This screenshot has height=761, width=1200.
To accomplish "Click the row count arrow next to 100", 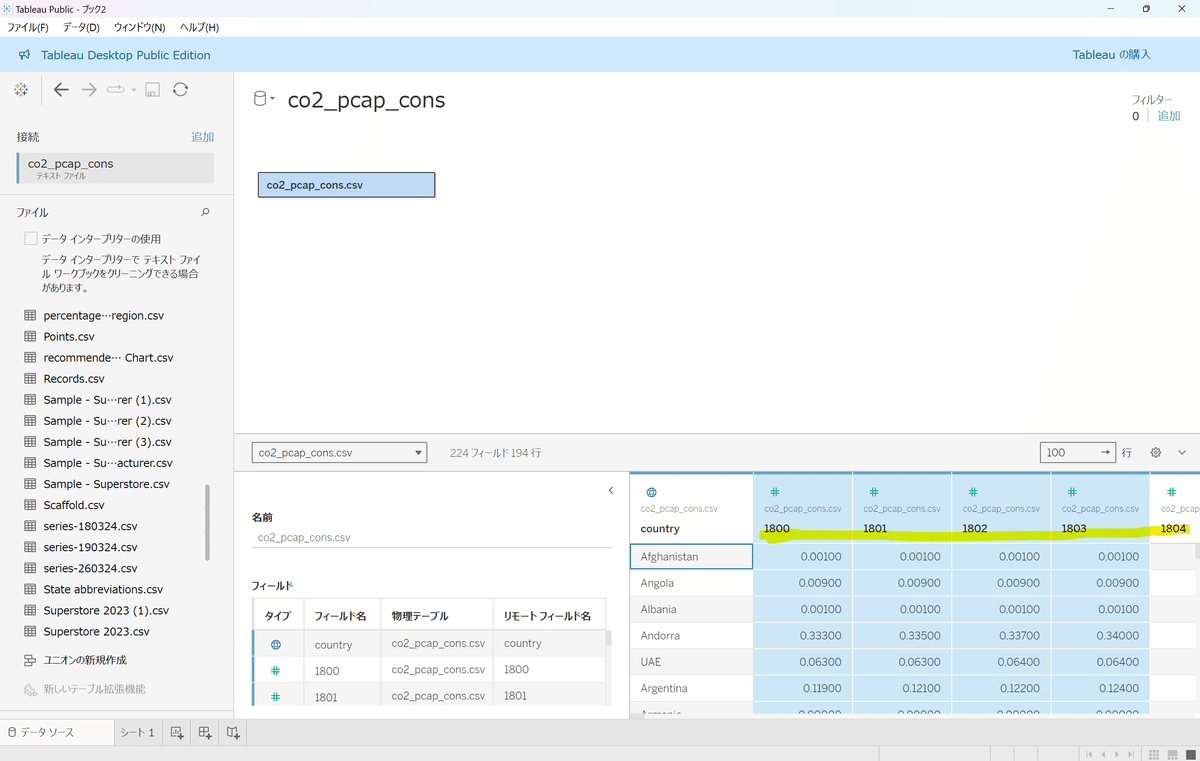I will tap(1105, 453).
